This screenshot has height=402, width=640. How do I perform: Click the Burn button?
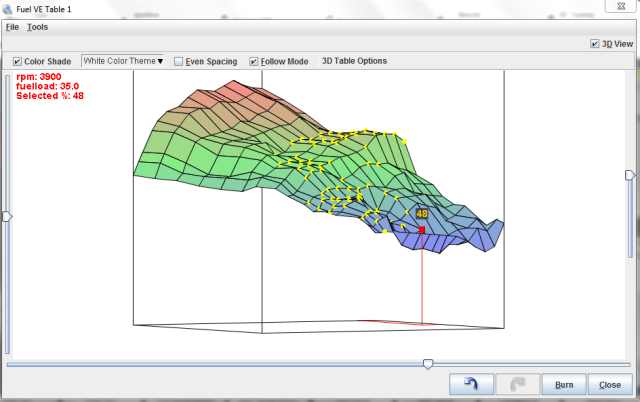tap(564, 384)
